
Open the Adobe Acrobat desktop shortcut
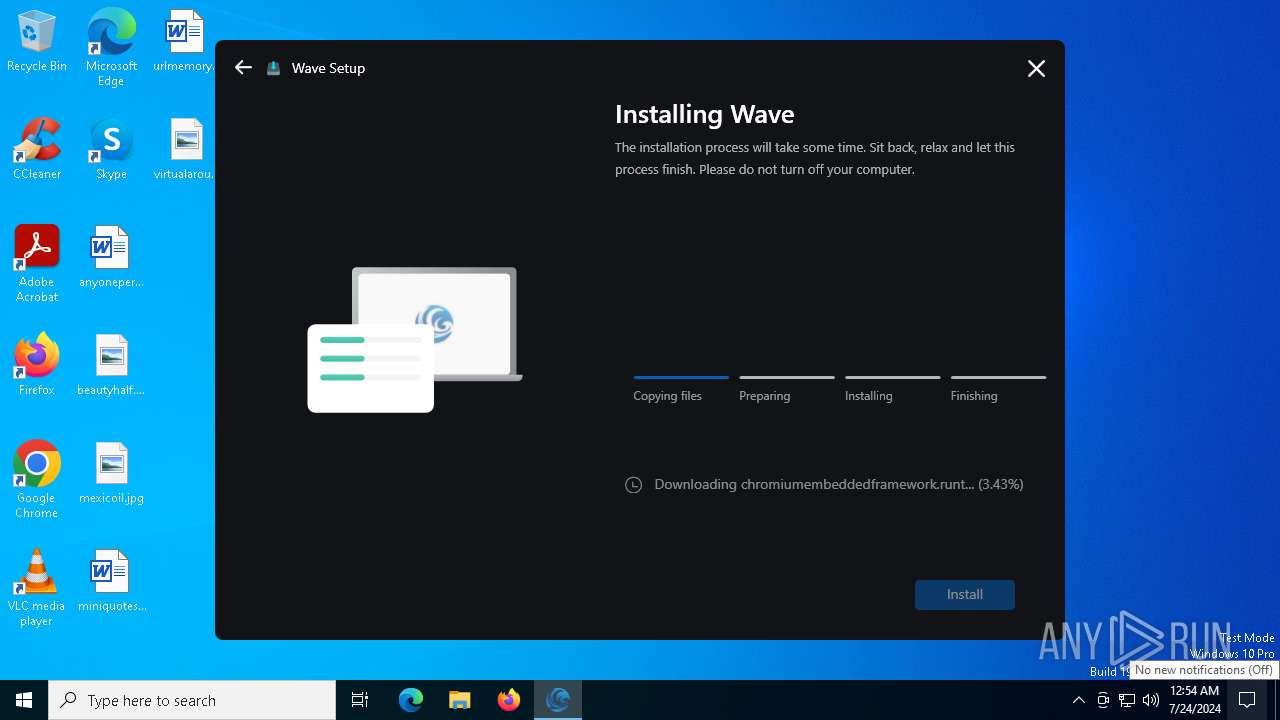click(37, 264)
